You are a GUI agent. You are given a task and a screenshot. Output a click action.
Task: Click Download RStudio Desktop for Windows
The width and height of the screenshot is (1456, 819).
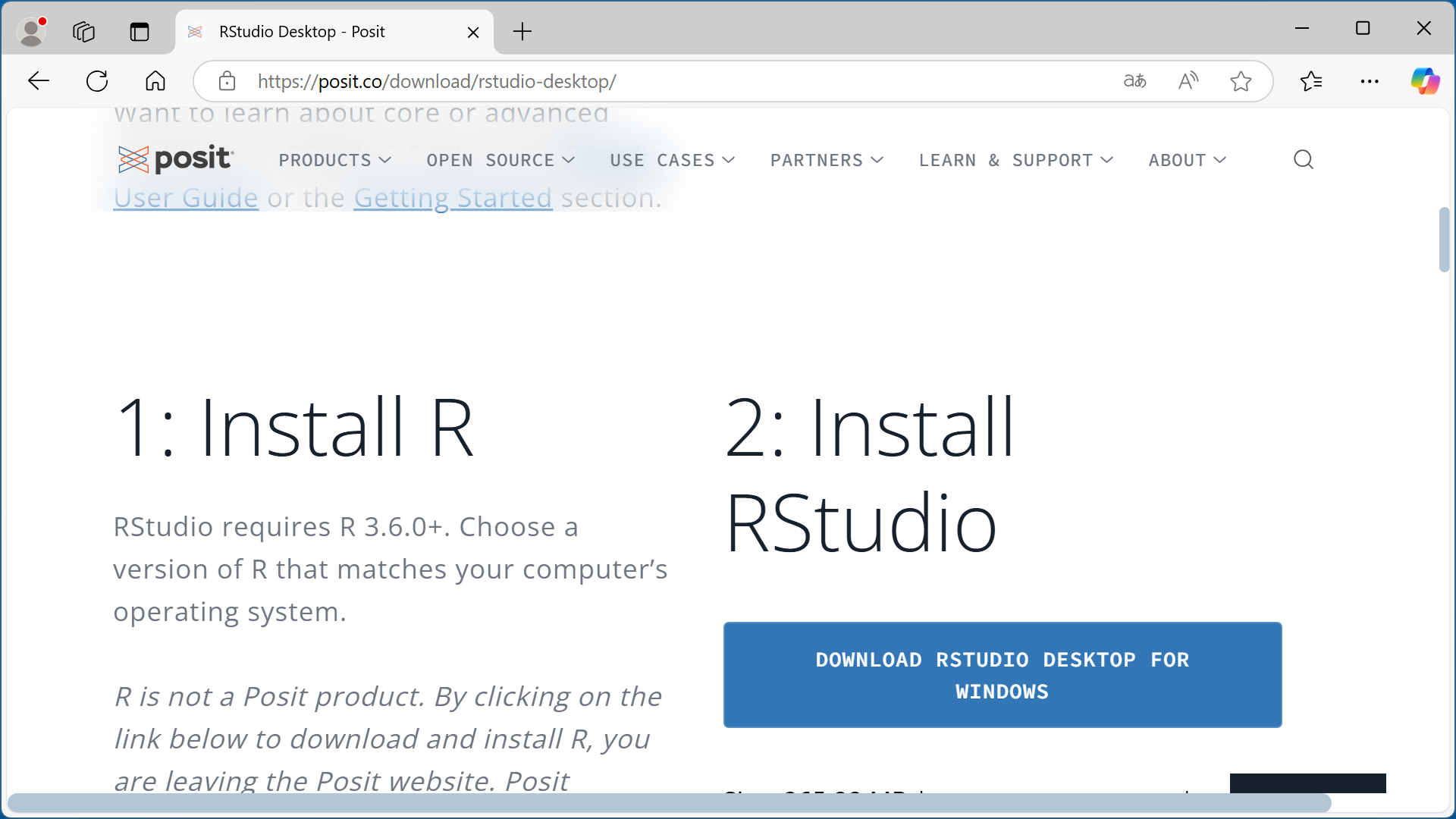click(x=1002, y=675)
